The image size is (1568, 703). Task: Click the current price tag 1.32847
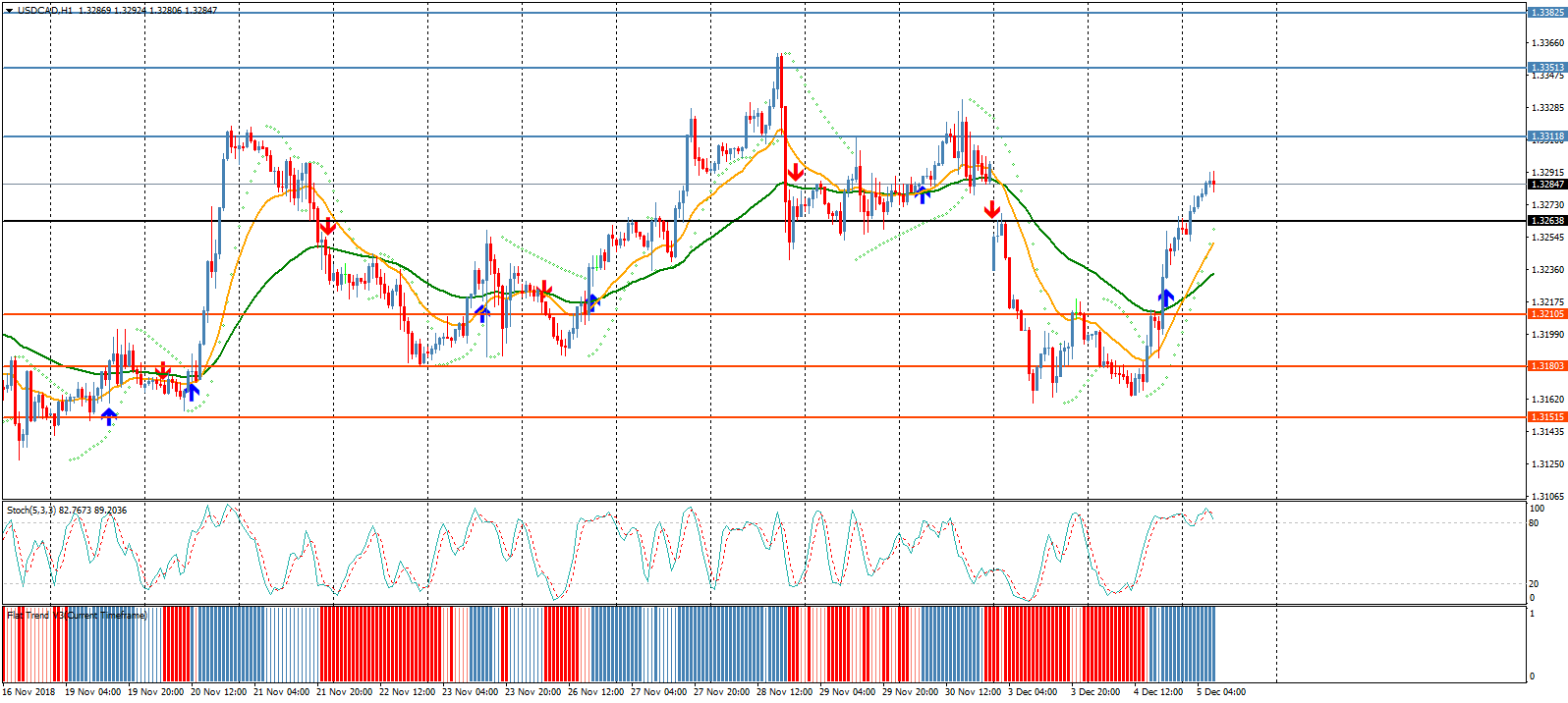[x=1546, y=185]
